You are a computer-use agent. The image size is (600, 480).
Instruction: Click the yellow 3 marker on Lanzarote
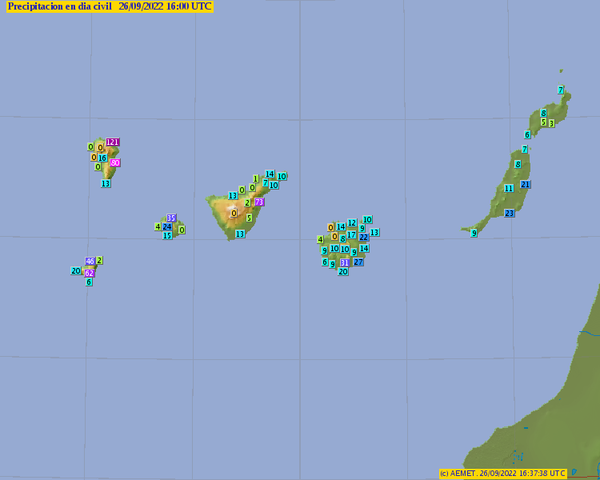pyautogui.click(x=551, y=123)
